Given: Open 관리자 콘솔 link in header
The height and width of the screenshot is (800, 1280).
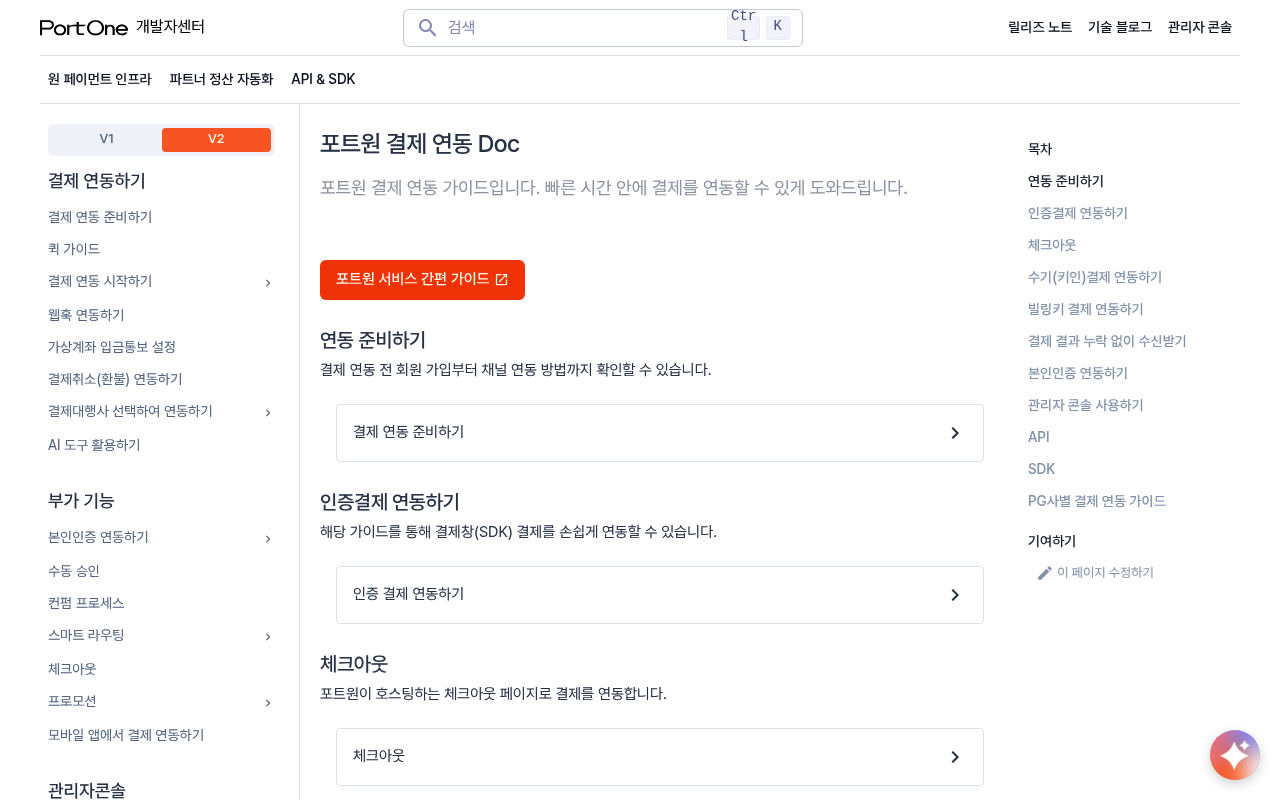Looking at the screenshot, I should [x=1200, y=28].
